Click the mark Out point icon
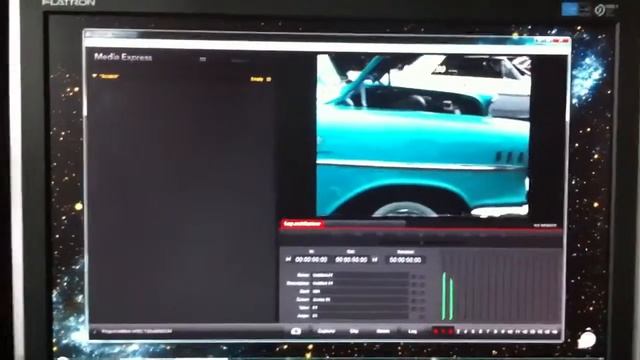 [x=375, y=260]
